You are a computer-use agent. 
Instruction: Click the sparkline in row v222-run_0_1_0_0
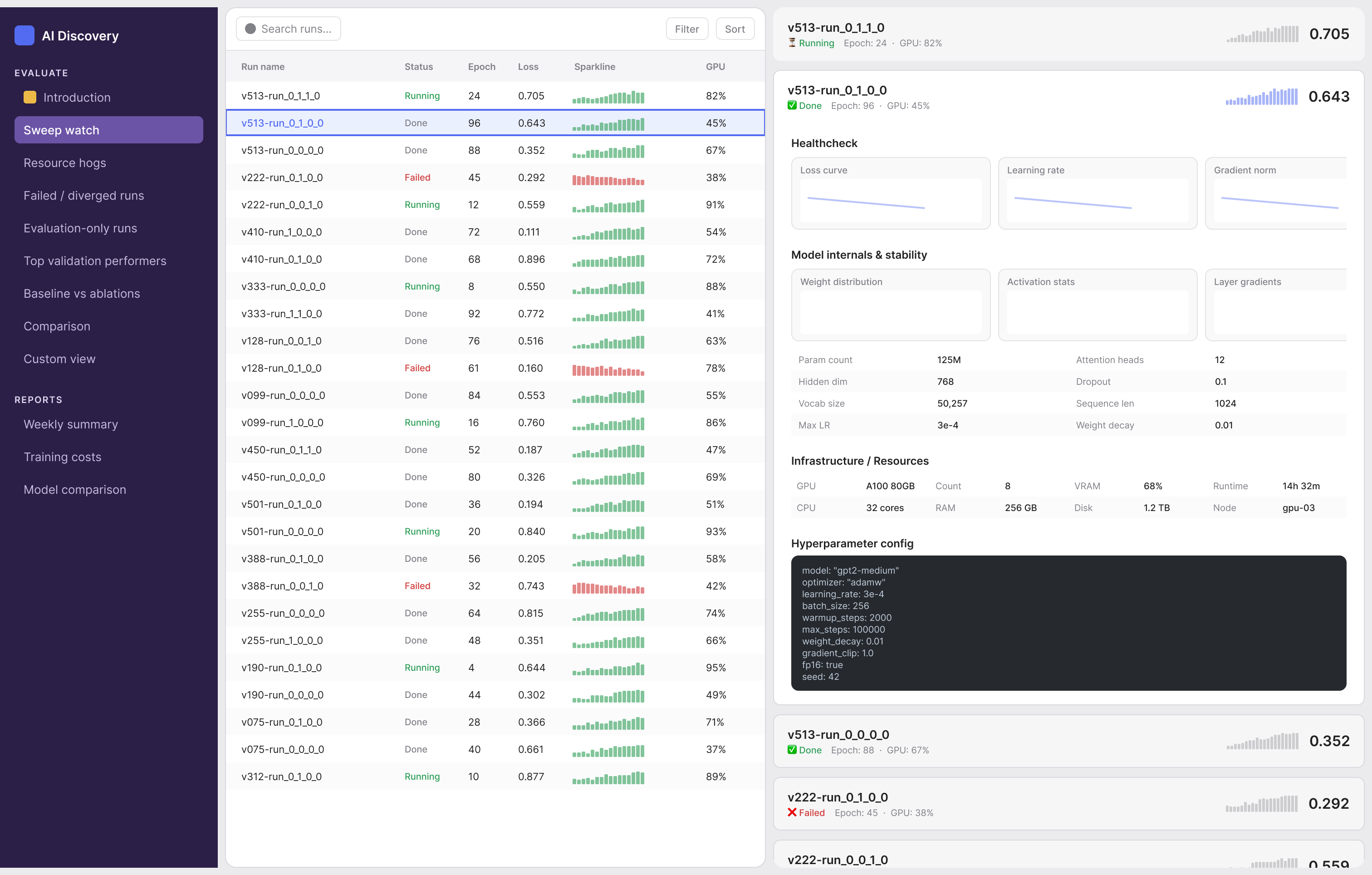(608, 180)
